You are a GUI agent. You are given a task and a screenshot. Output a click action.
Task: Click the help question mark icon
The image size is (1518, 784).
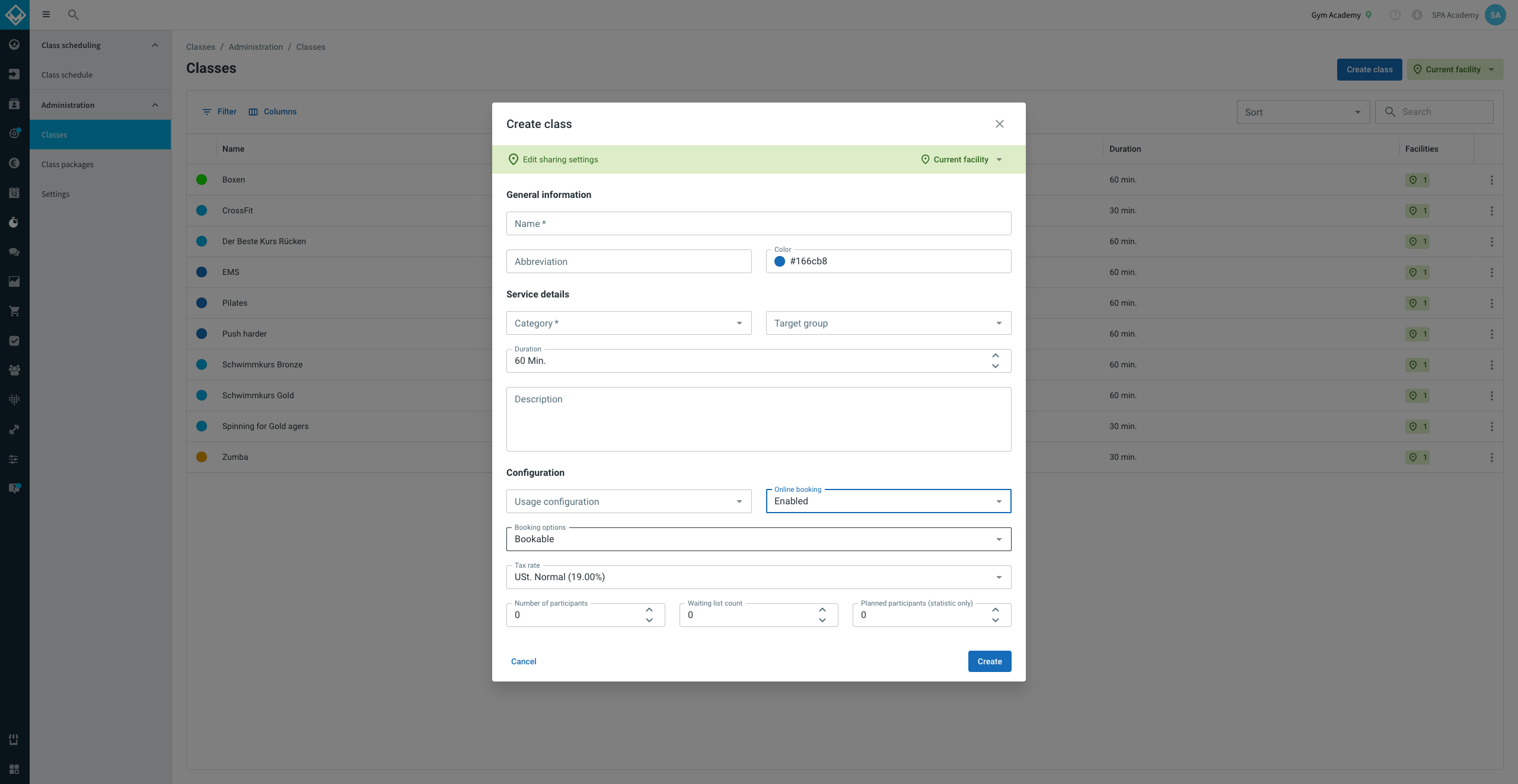(1395, 15)
